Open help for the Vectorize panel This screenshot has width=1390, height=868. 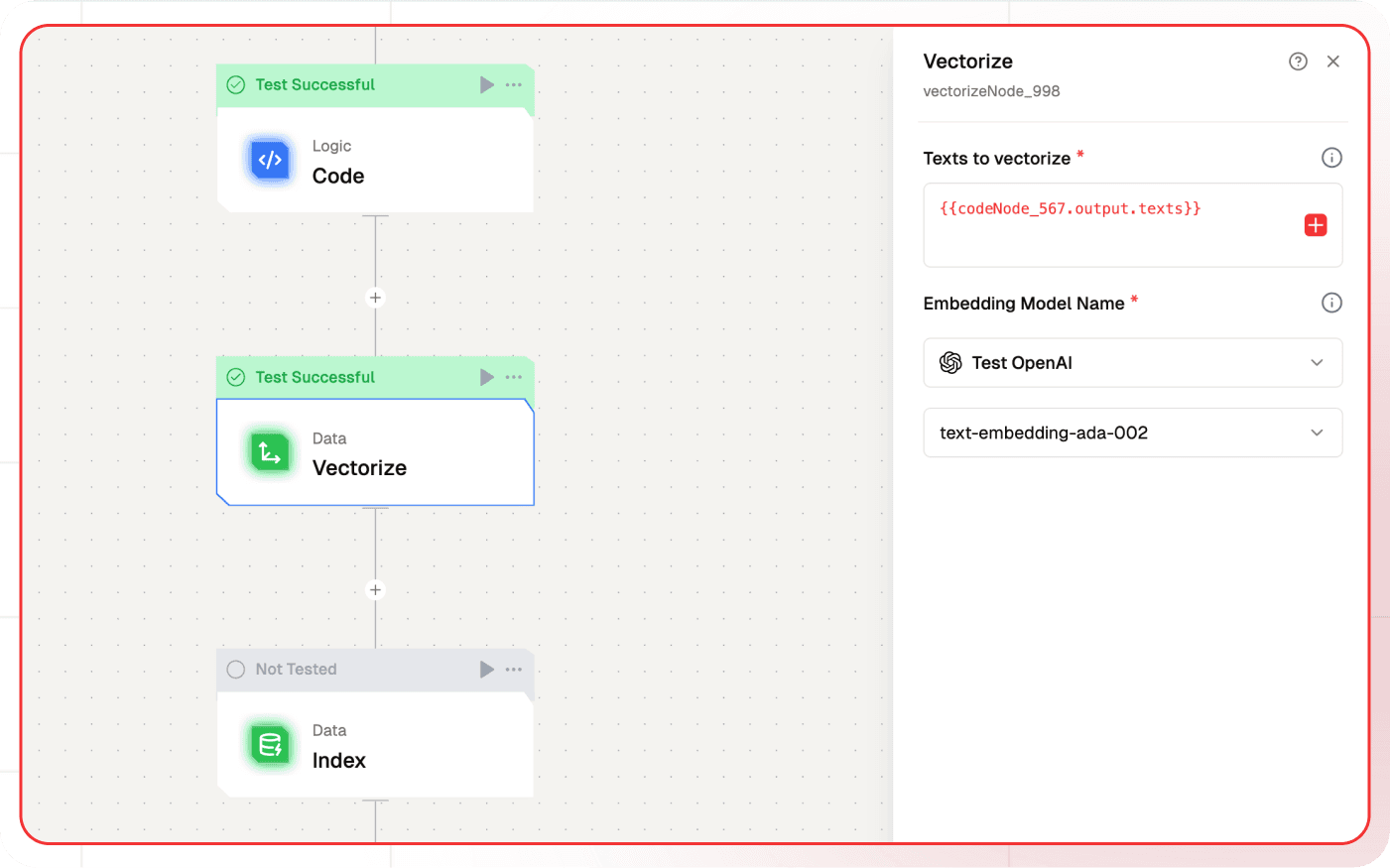[1298, 62]
